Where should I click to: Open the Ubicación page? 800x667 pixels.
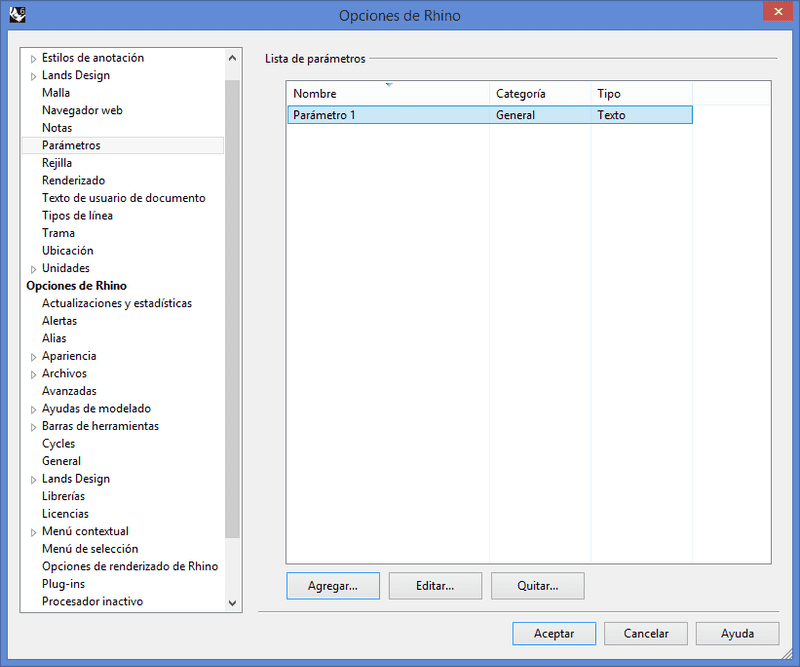pos(68,251)
